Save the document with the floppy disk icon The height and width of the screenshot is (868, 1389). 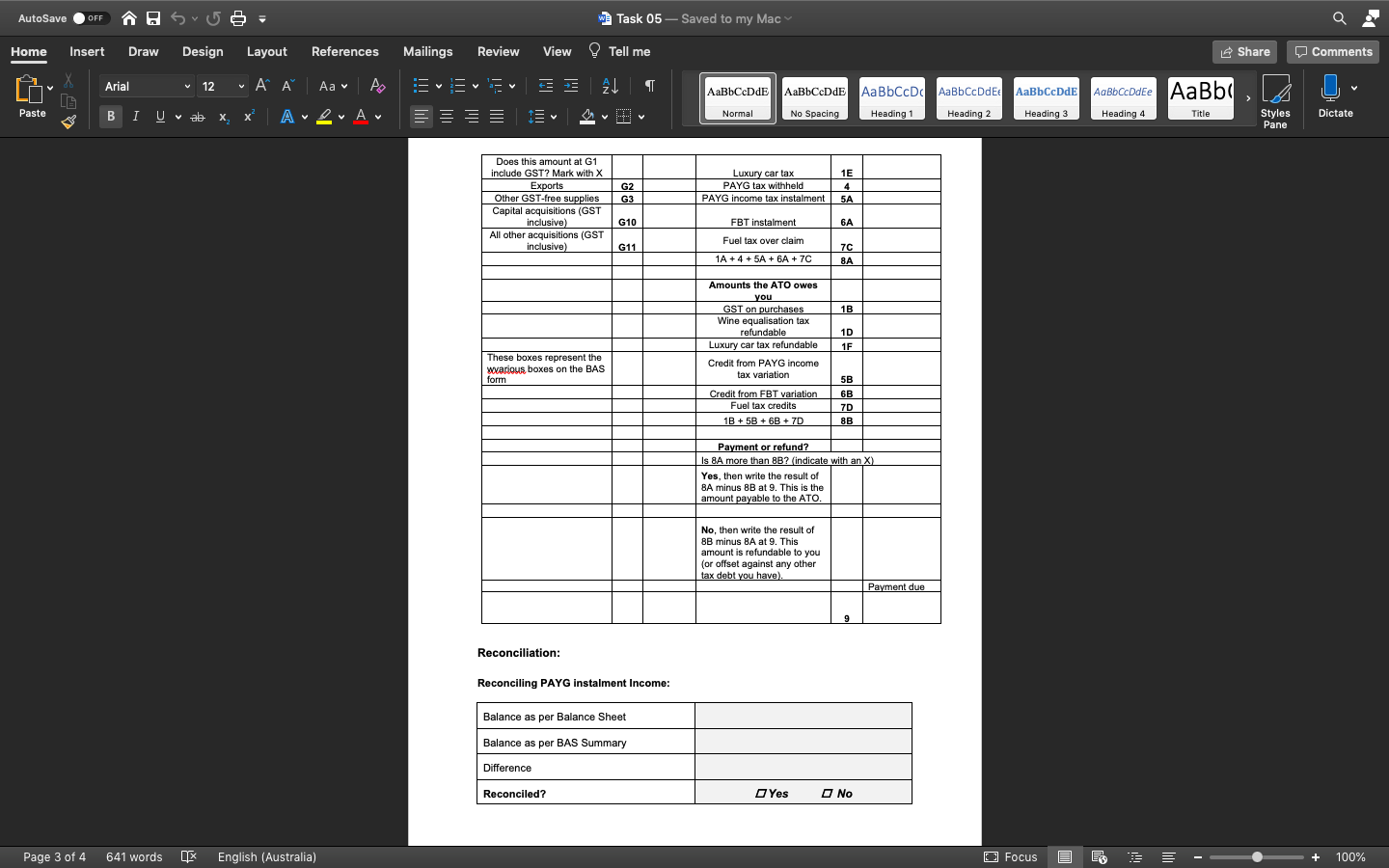(x=153, y=18)
